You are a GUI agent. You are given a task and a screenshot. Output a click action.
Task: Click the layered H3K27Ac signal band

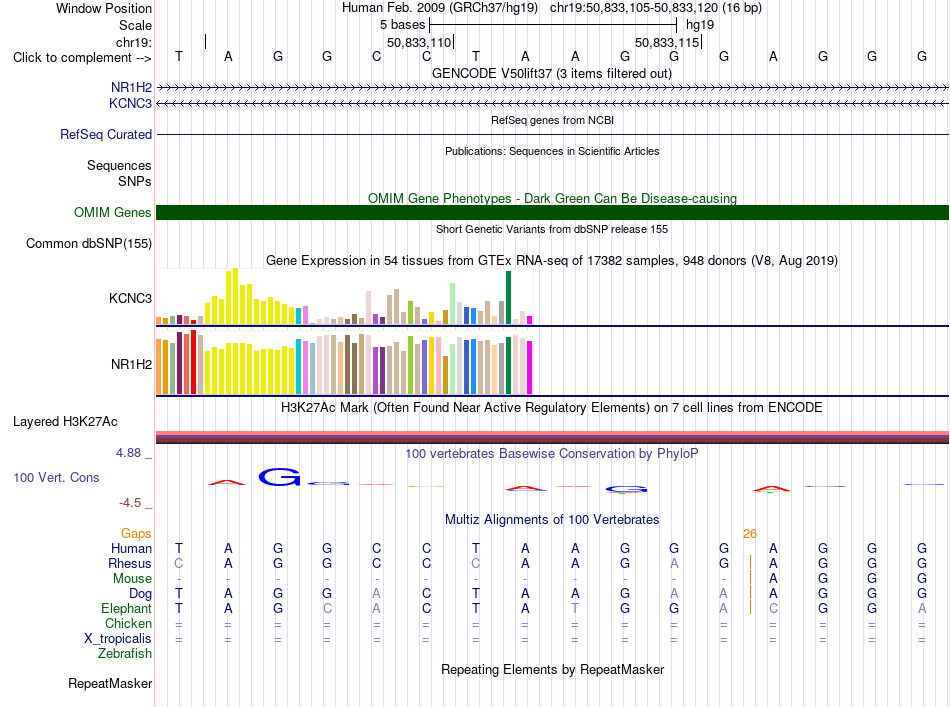[x=552, y=437]
